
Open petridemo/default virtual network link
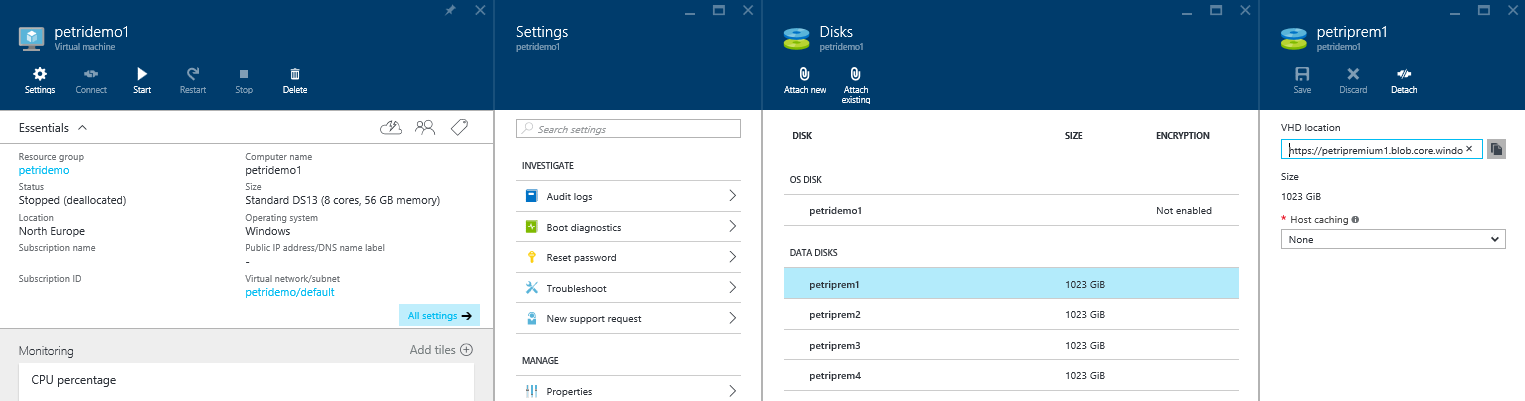[290, 292]
